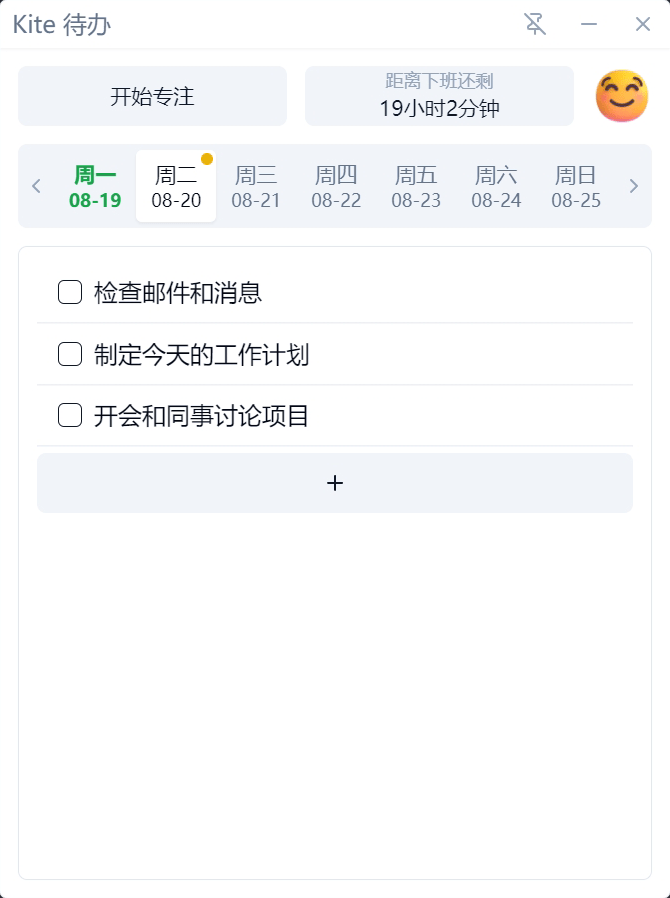The height and width of the screenshot is (898, 670).
Task: Check the 检查邮件和消息 checkbox
Action: click(x=70, y=292)
